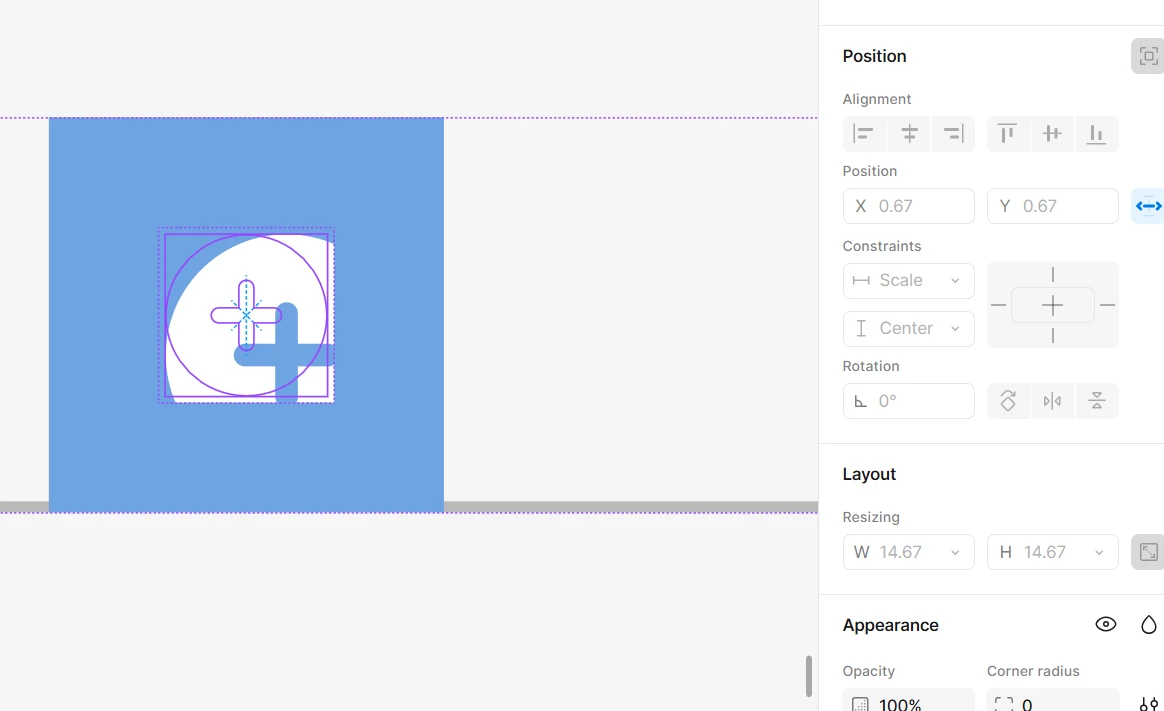Click the Rotate 90 degrees icon
The height and width of the screenshot is (711, 1164).
[x=1007, y=401]
